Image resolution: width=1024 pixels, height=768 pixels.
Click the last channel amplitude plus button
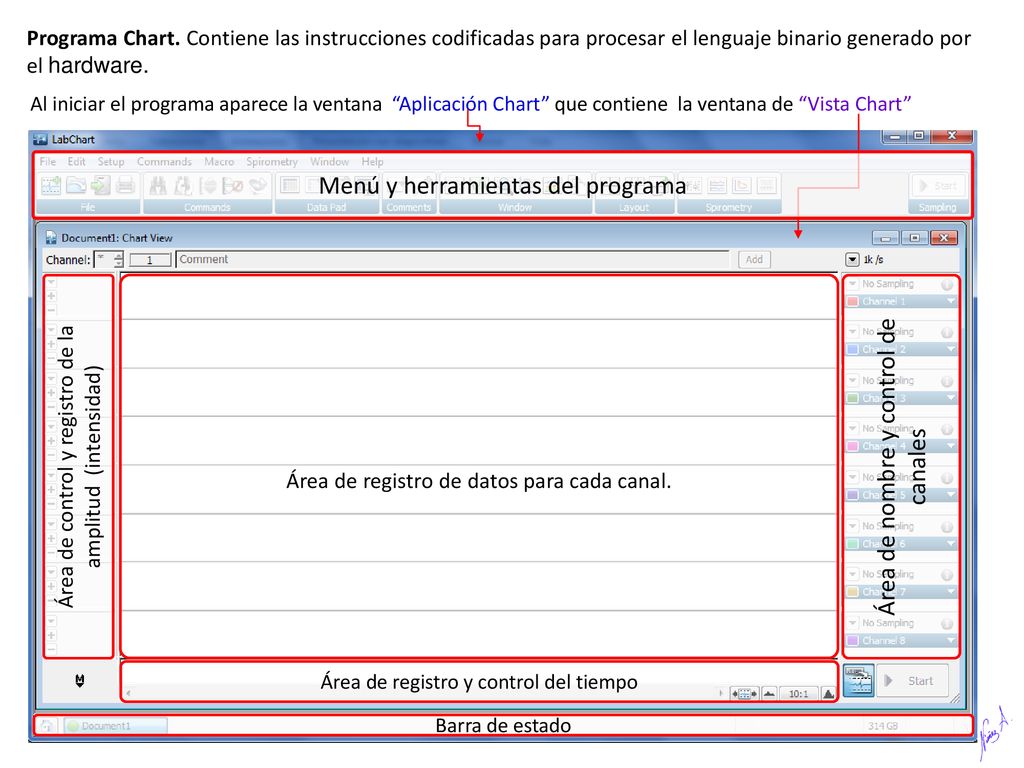52,635
